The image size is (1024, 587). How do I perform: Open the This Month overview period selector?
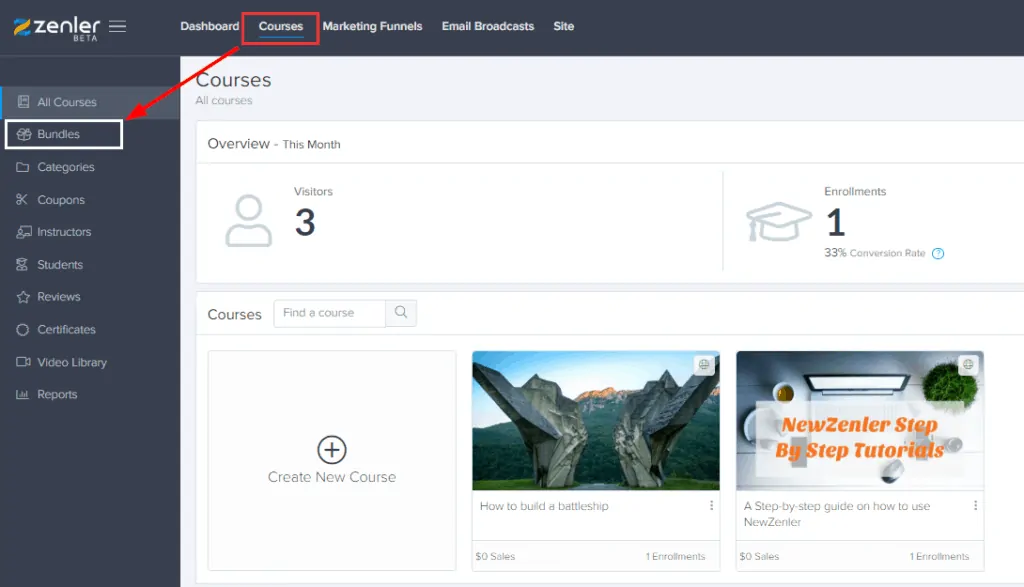pyautogui.click(x=315, y=144)
